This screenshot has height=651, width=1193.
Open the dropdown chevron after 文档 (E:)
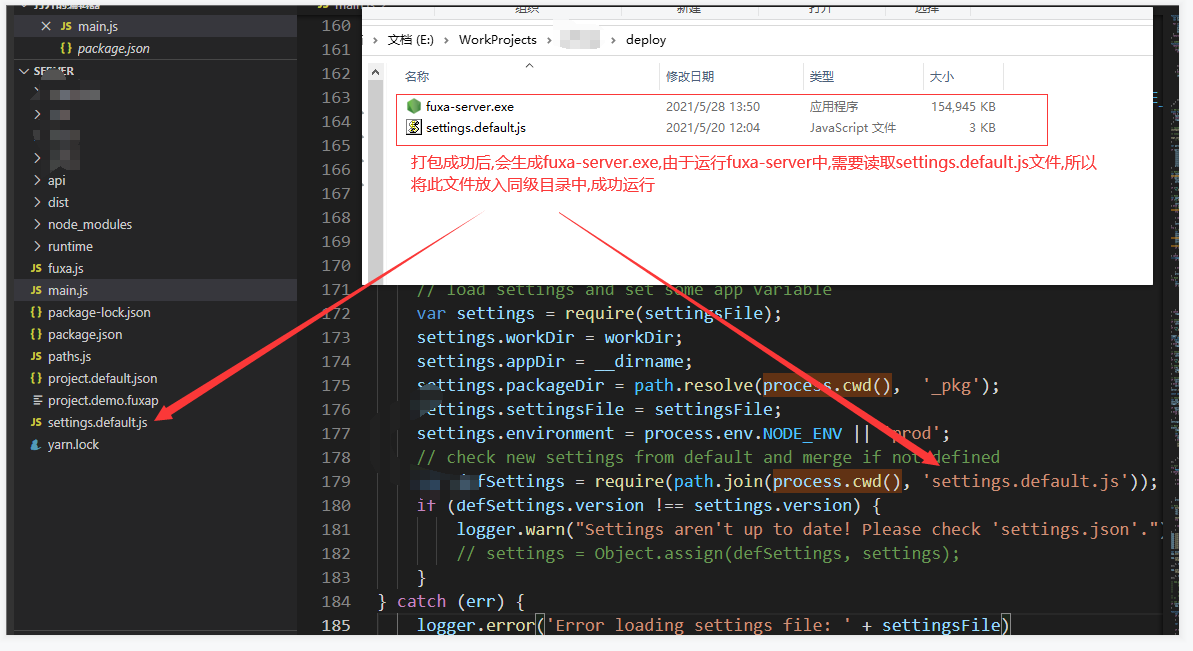tap(446, 40)
